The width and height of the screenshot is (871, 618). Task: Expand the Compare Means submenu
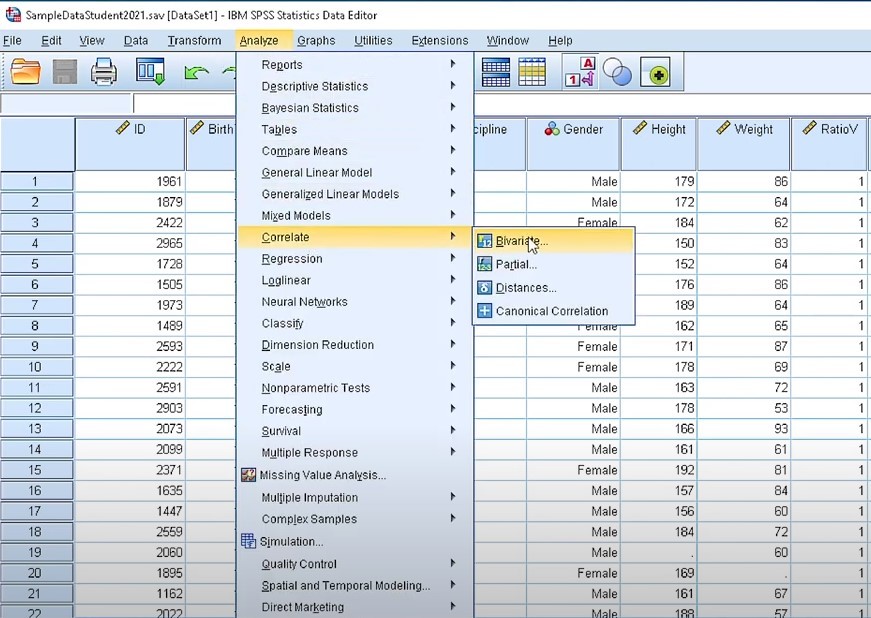coord(356,151)
